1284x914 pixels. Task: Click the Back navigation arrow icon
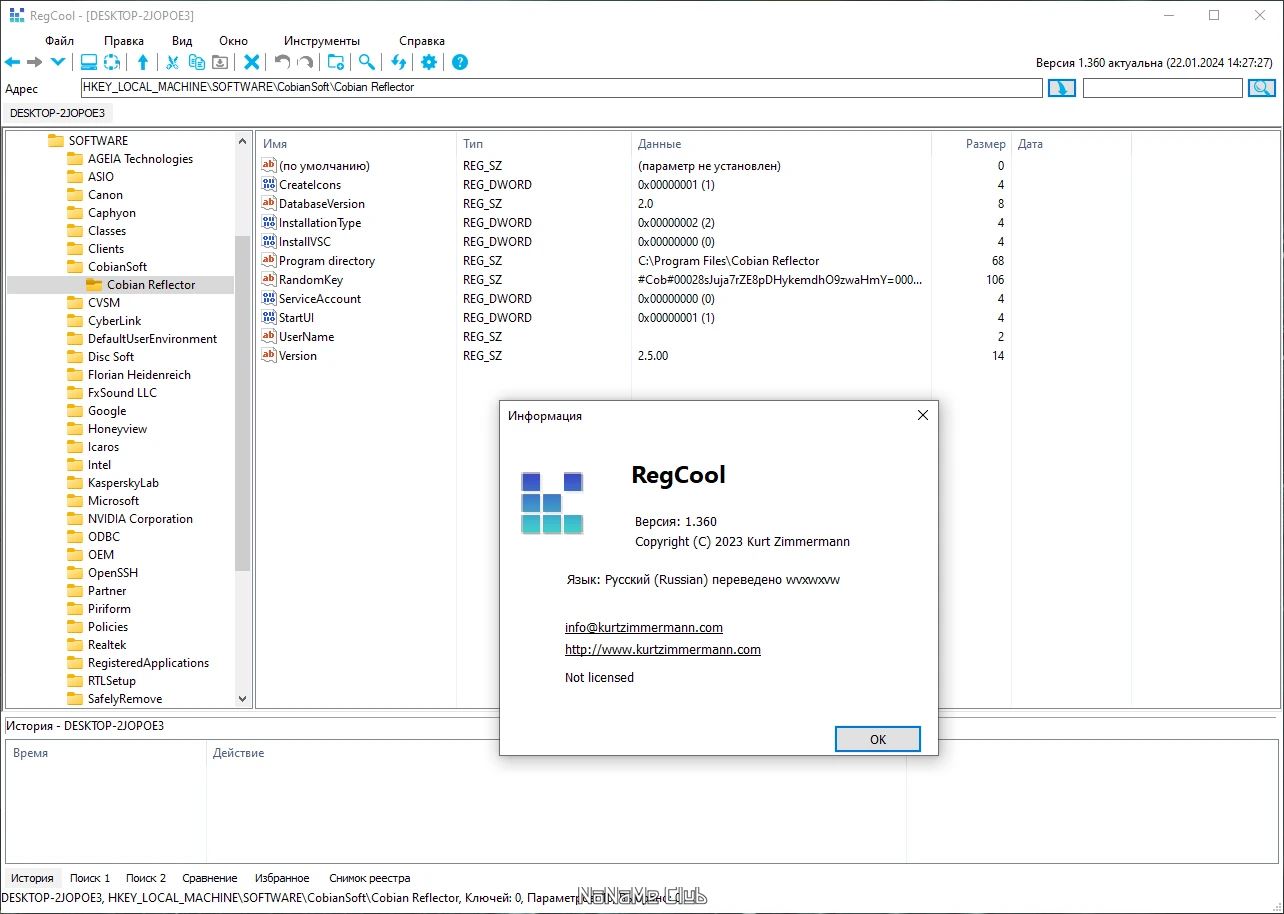click(12, 62)
